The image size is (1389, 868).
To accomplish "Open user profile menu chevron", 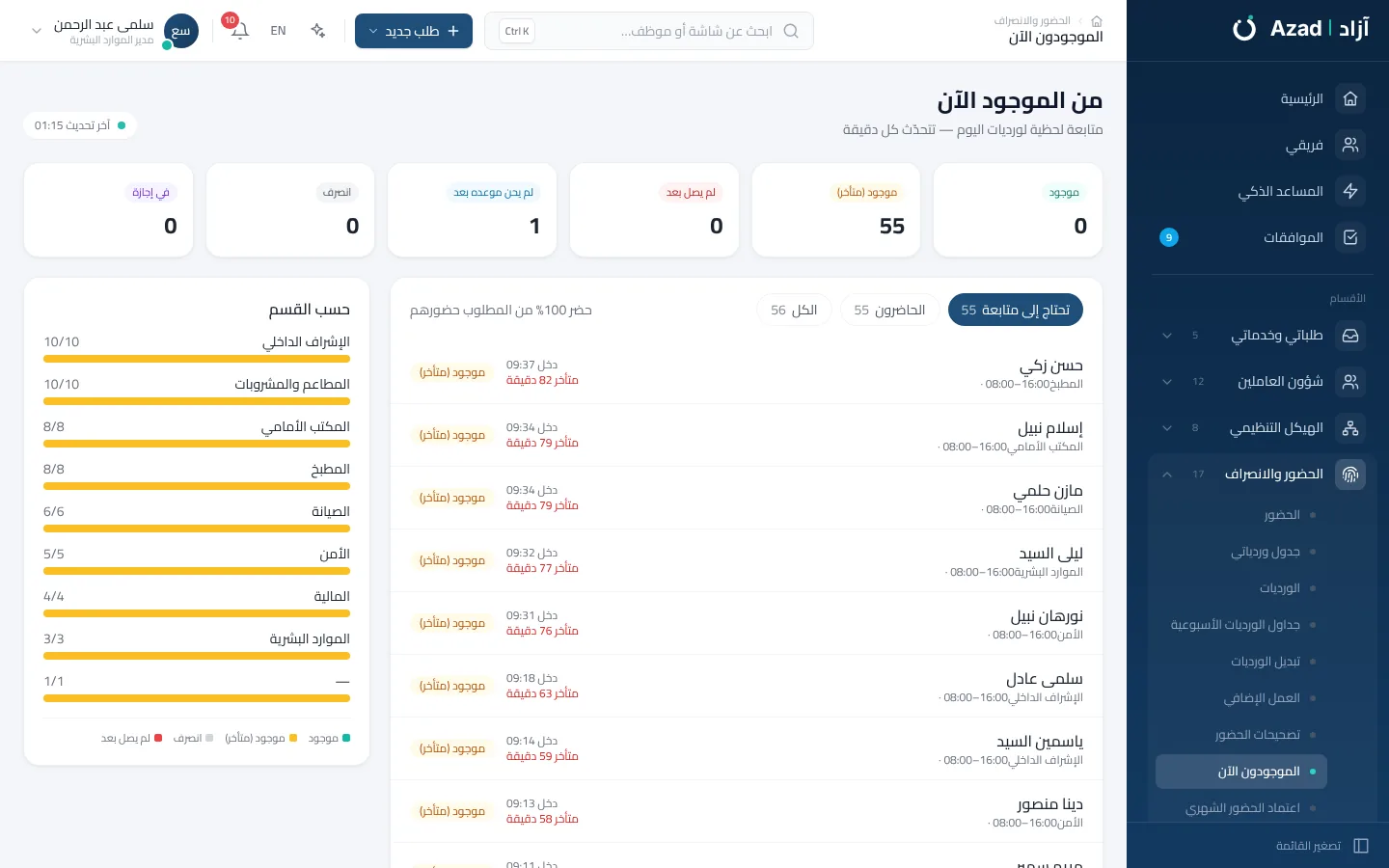I will (x=37, y=31).
